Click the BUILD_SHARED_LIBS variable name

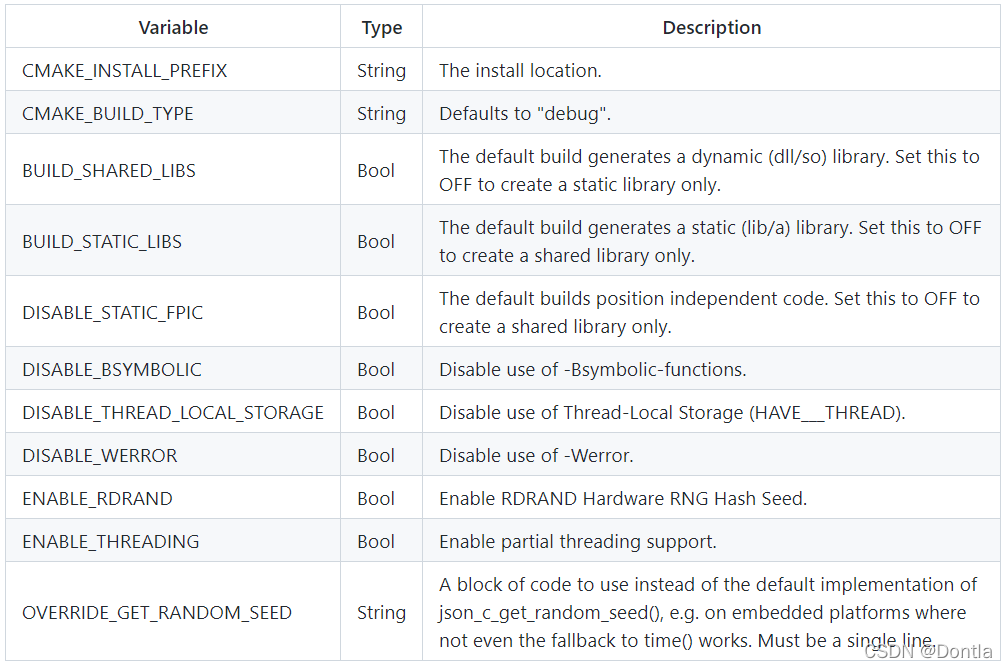tap(109, 171)
